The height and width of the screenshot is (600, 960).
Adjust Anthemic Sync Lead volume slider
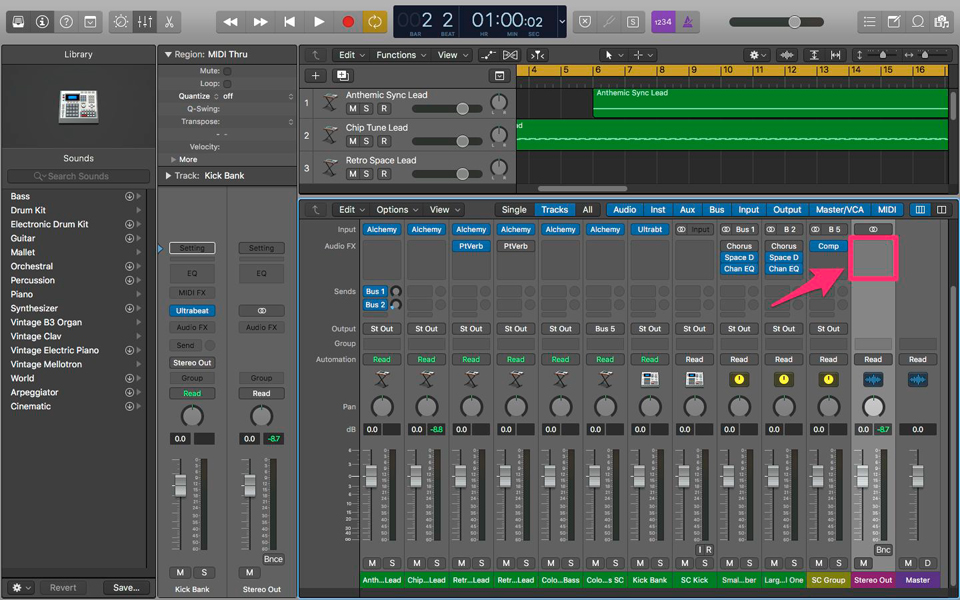pos(462,108)
